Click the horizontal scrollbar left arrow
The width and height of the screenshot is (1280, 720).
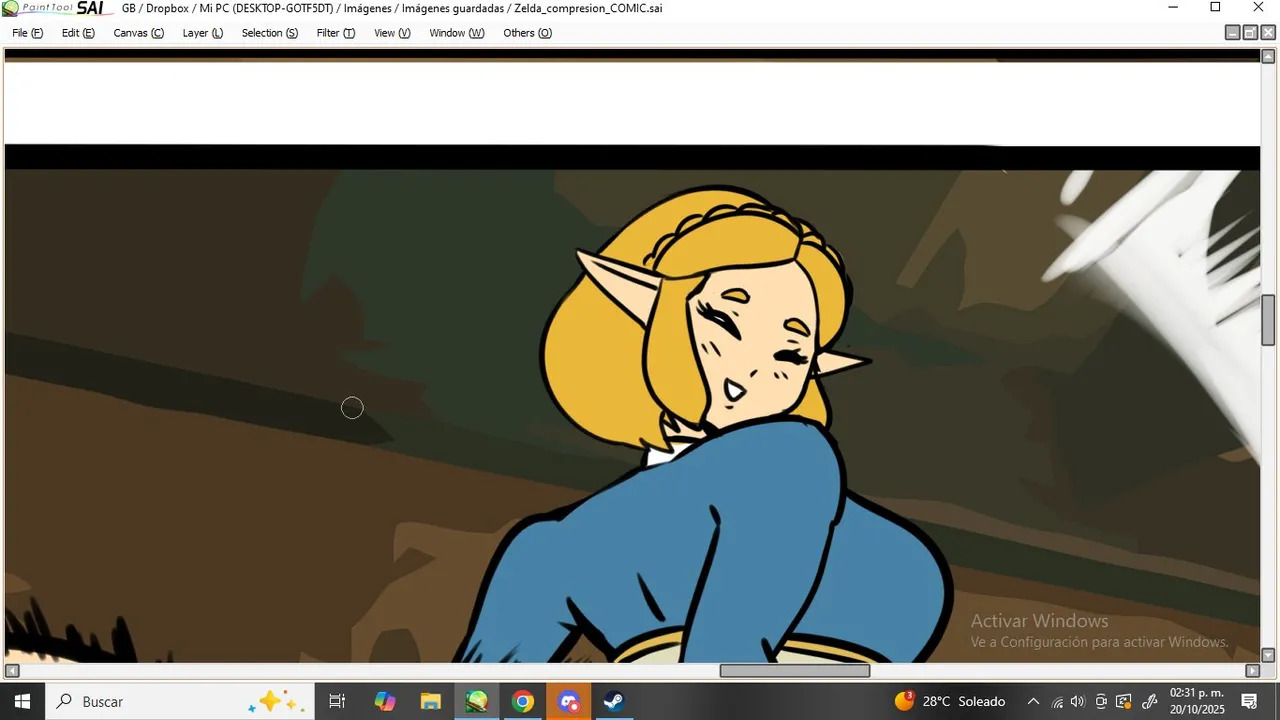tap(12, 670)
